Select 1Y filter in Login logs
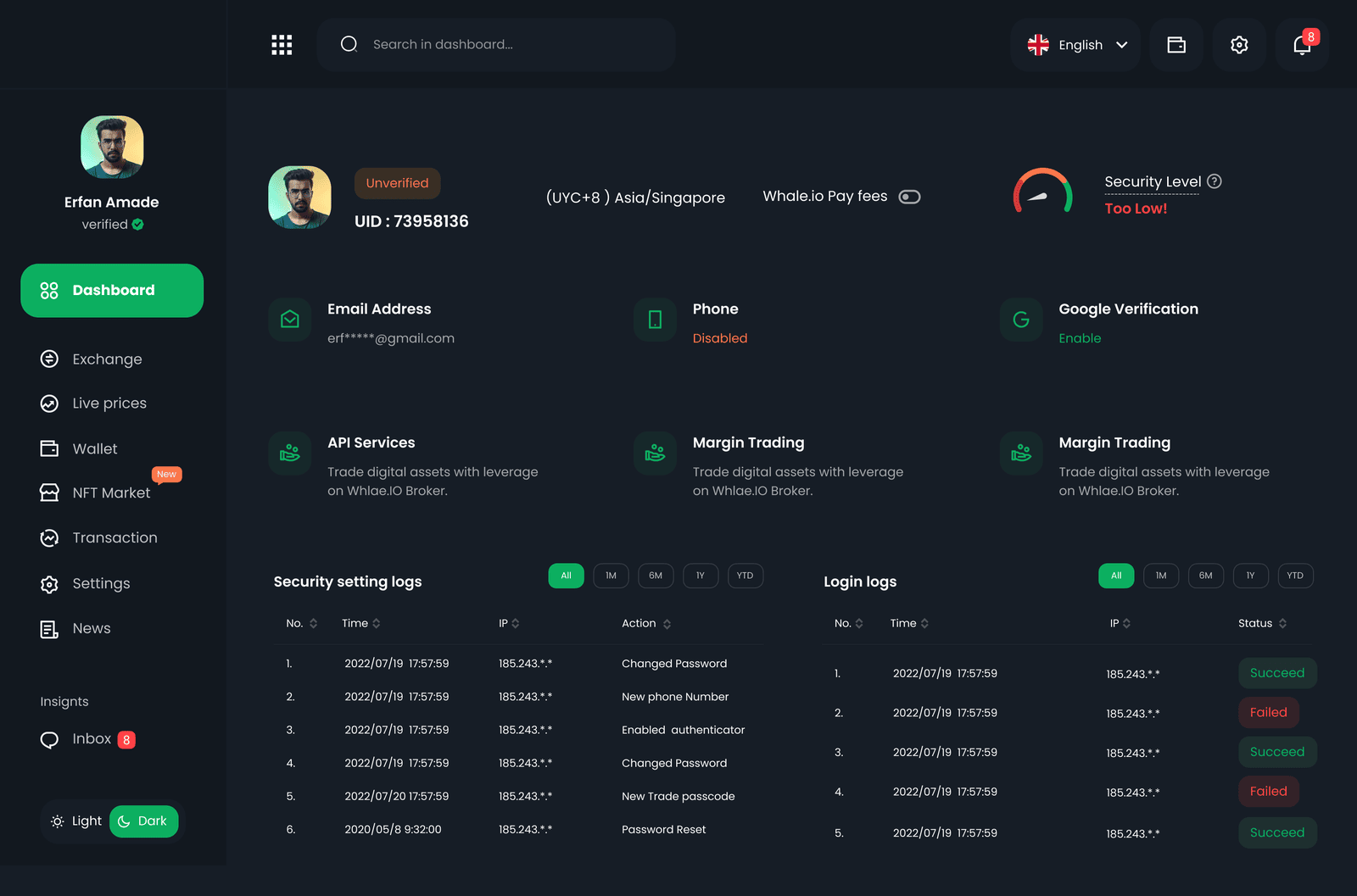Screen dimensions: 1357x896 click(1250, 576)
